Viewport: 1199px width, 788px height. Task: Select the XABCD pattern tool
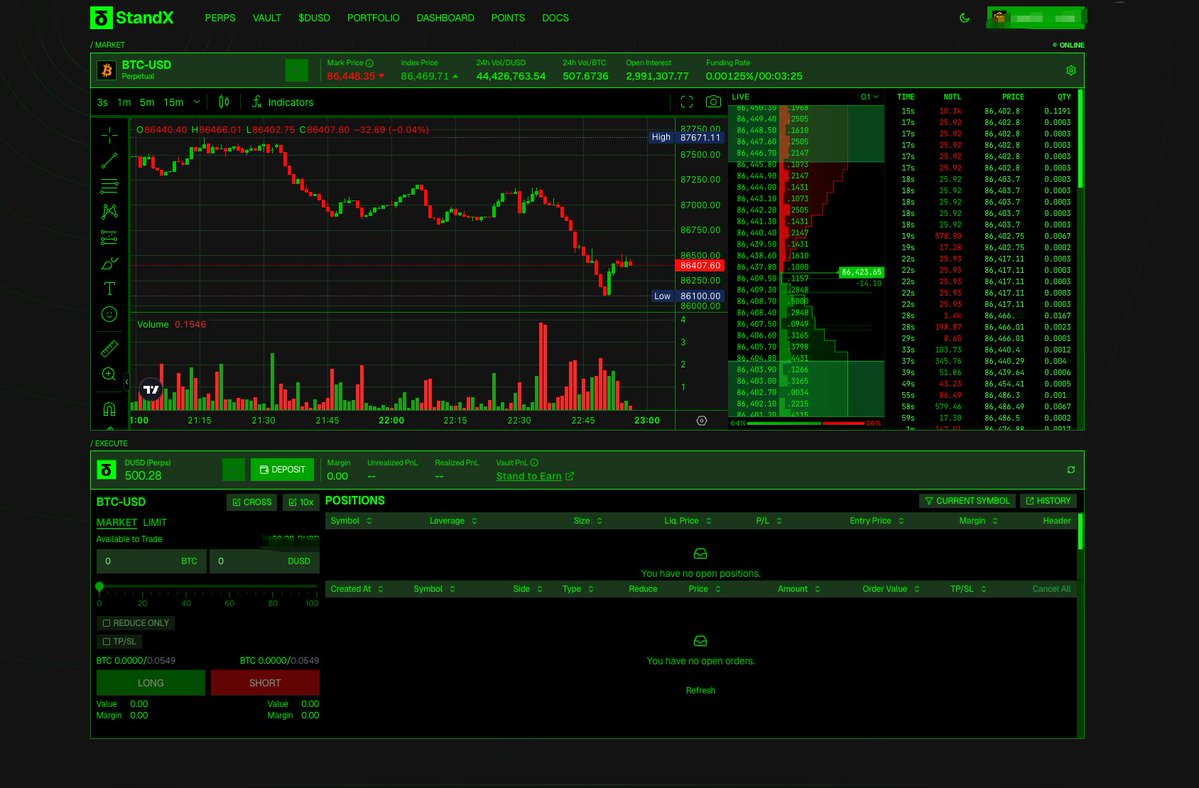click(x=109, y=212)
